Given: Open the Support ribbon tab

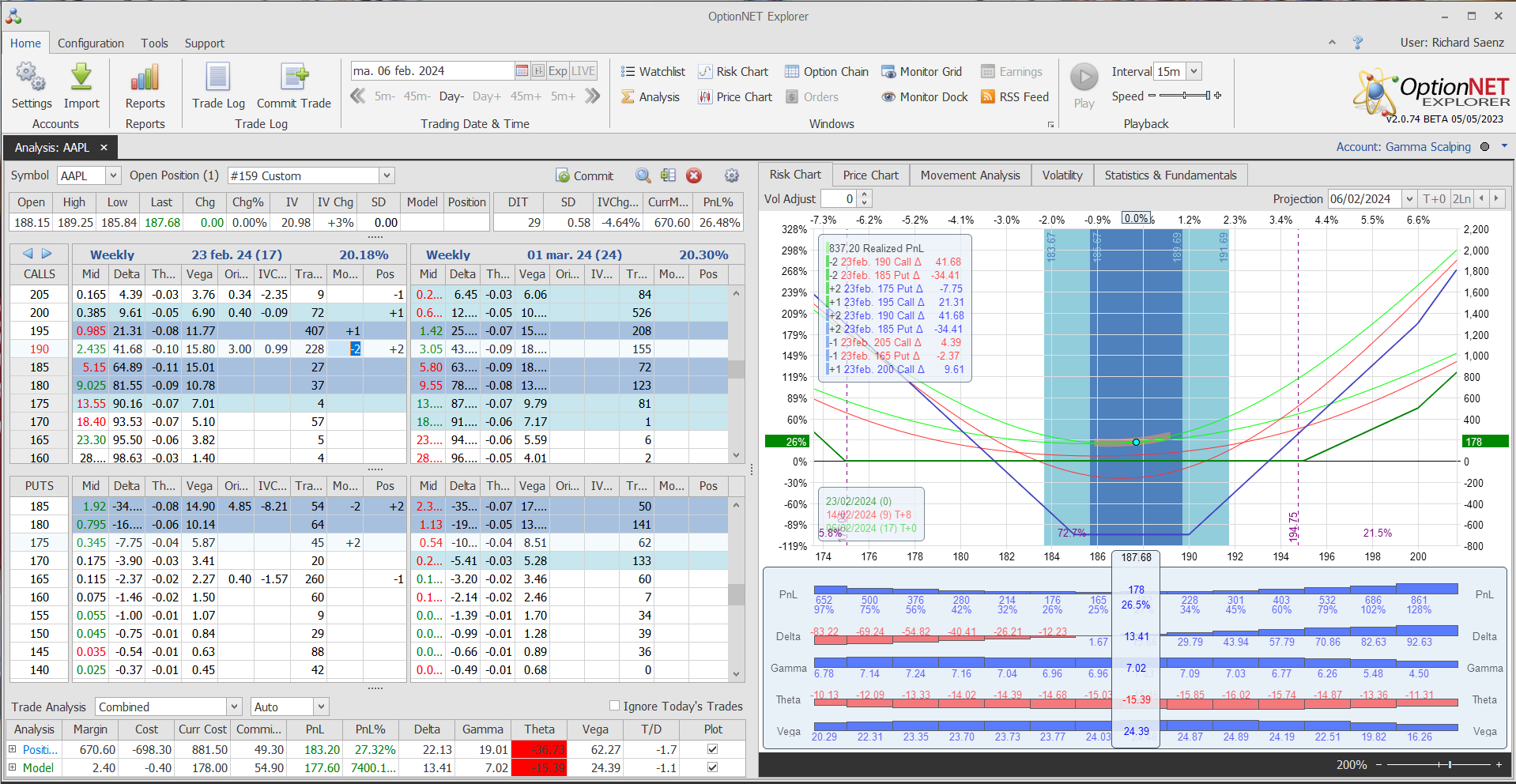Looking at the screenshot, I should click(205, 43).
